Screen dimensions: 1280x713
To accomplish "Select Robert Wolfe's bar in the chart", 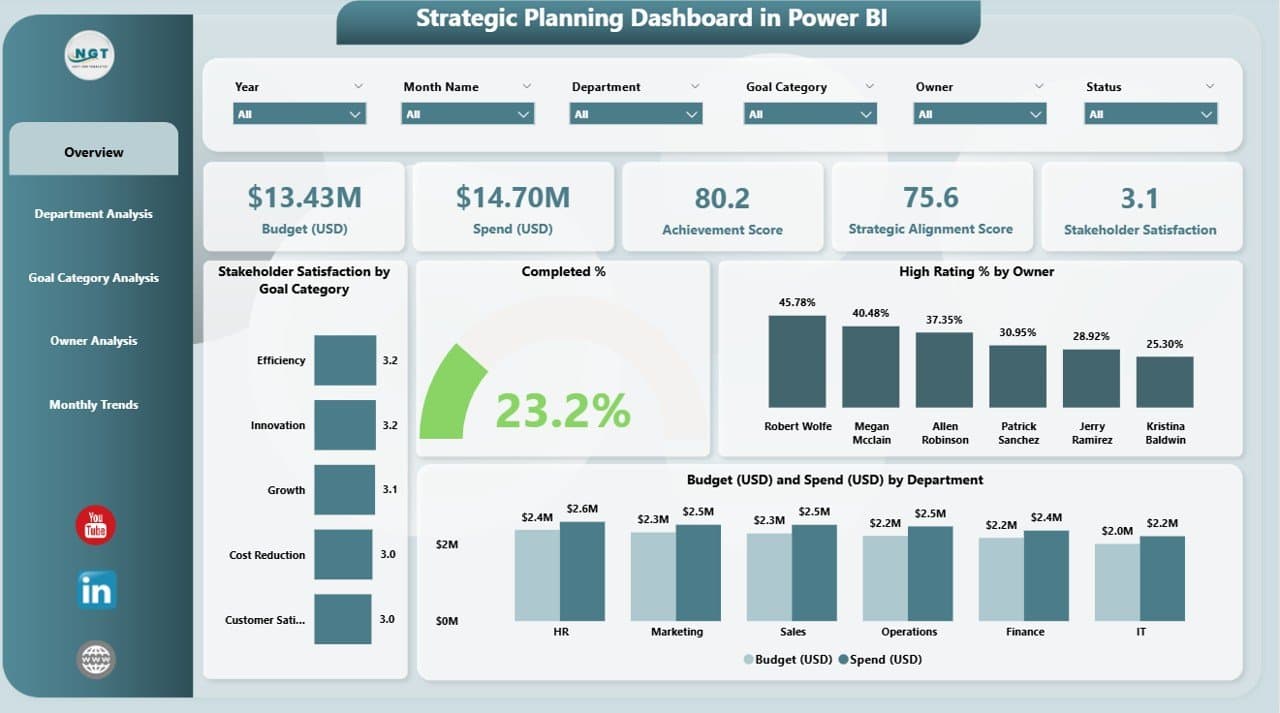I will (796, 360).
